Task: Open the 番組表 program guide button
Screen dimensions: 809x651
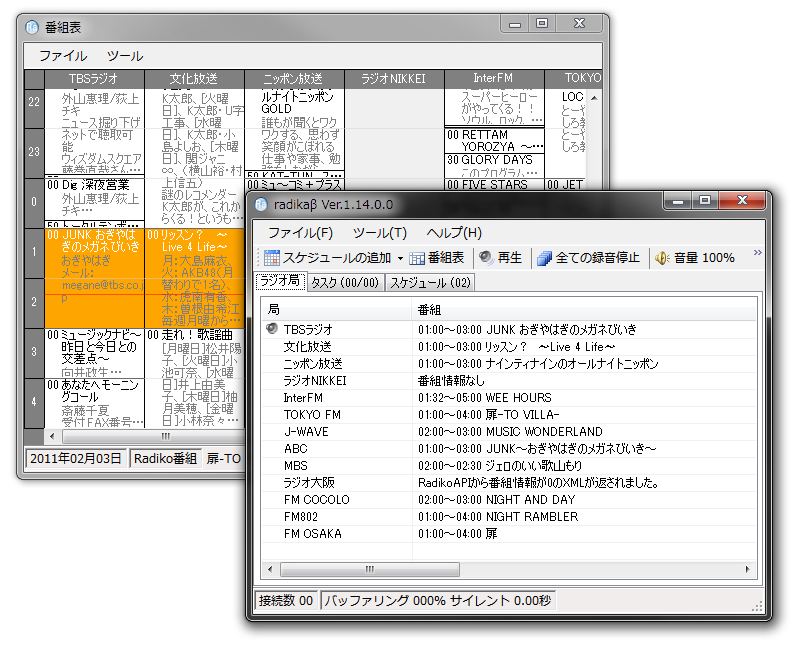Action: coord(436,257)
